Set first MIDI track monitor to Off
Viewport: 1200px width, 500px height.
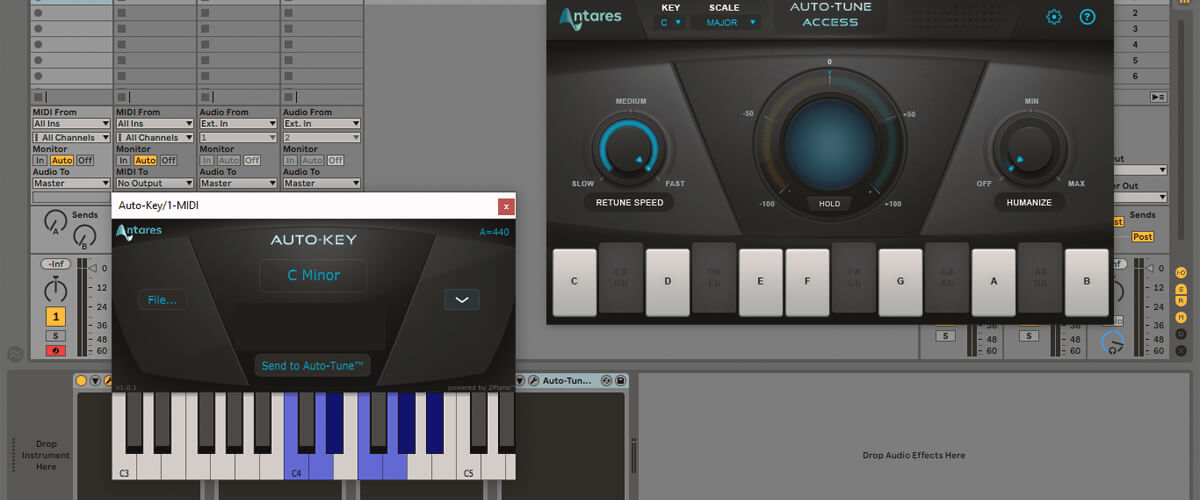coord(85,160)
